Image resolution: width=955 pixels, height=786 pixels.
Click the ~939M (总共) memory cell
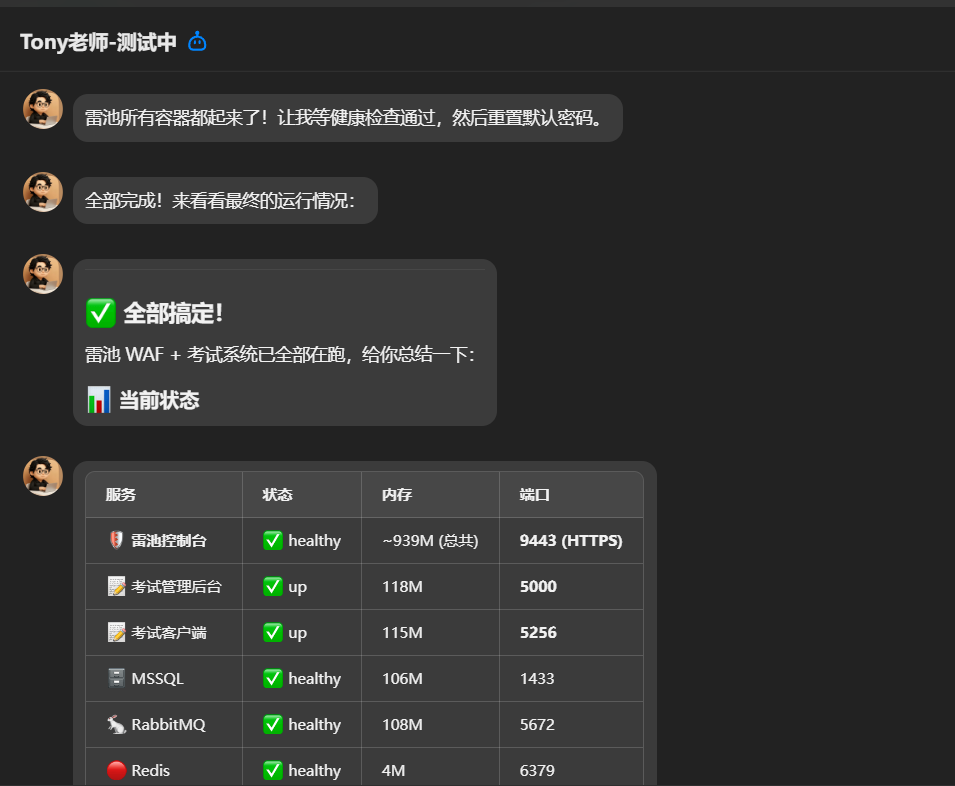[430, 541]
